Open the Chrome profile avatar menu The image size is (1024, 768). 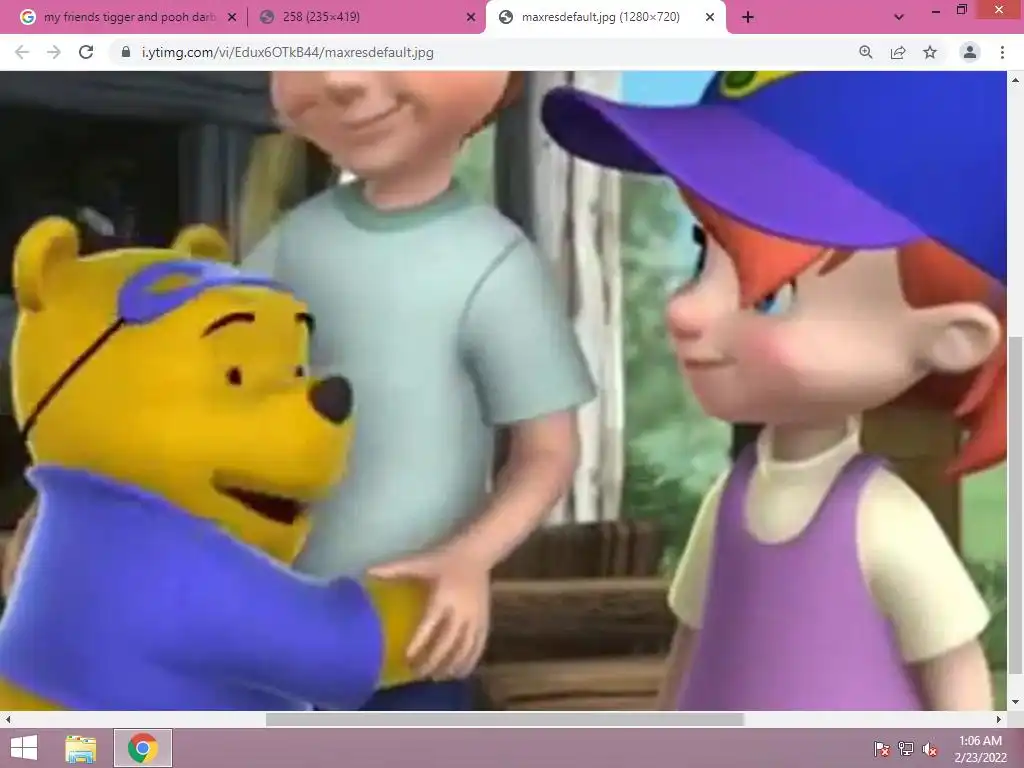pos(970,52)
